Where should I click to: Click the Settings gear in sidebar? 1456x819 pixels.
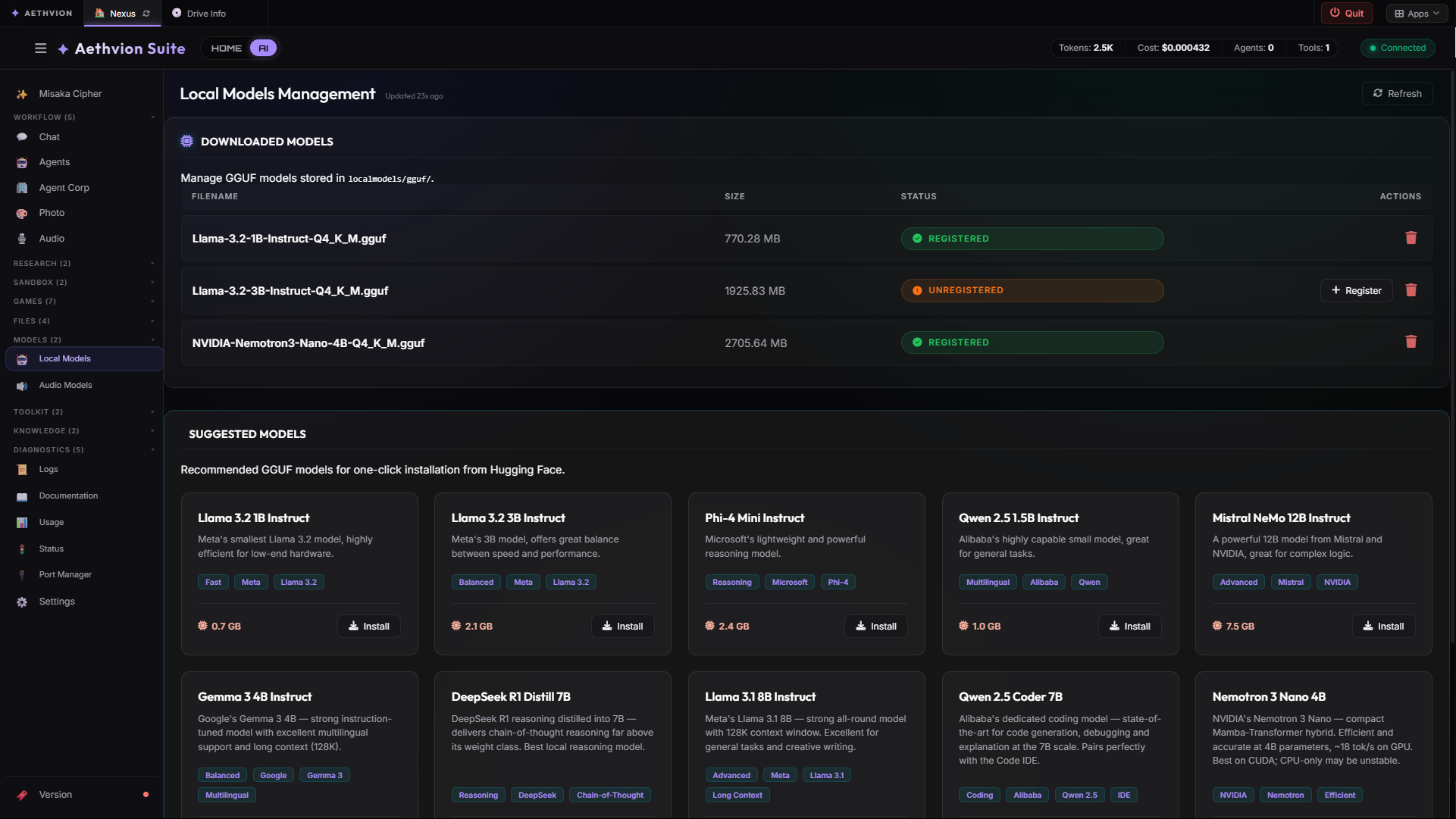tap(22, 602)
